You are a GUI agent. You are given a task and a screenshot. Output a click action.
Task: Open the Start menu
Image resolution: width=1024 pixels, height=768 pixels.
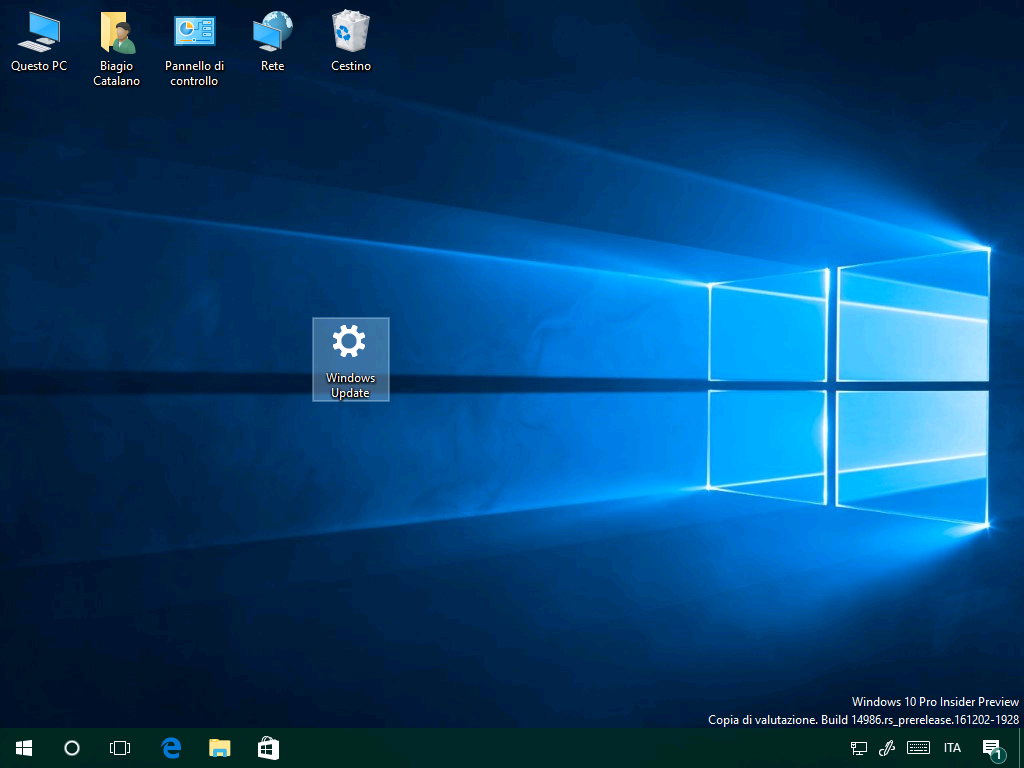(x=24, y=748)
